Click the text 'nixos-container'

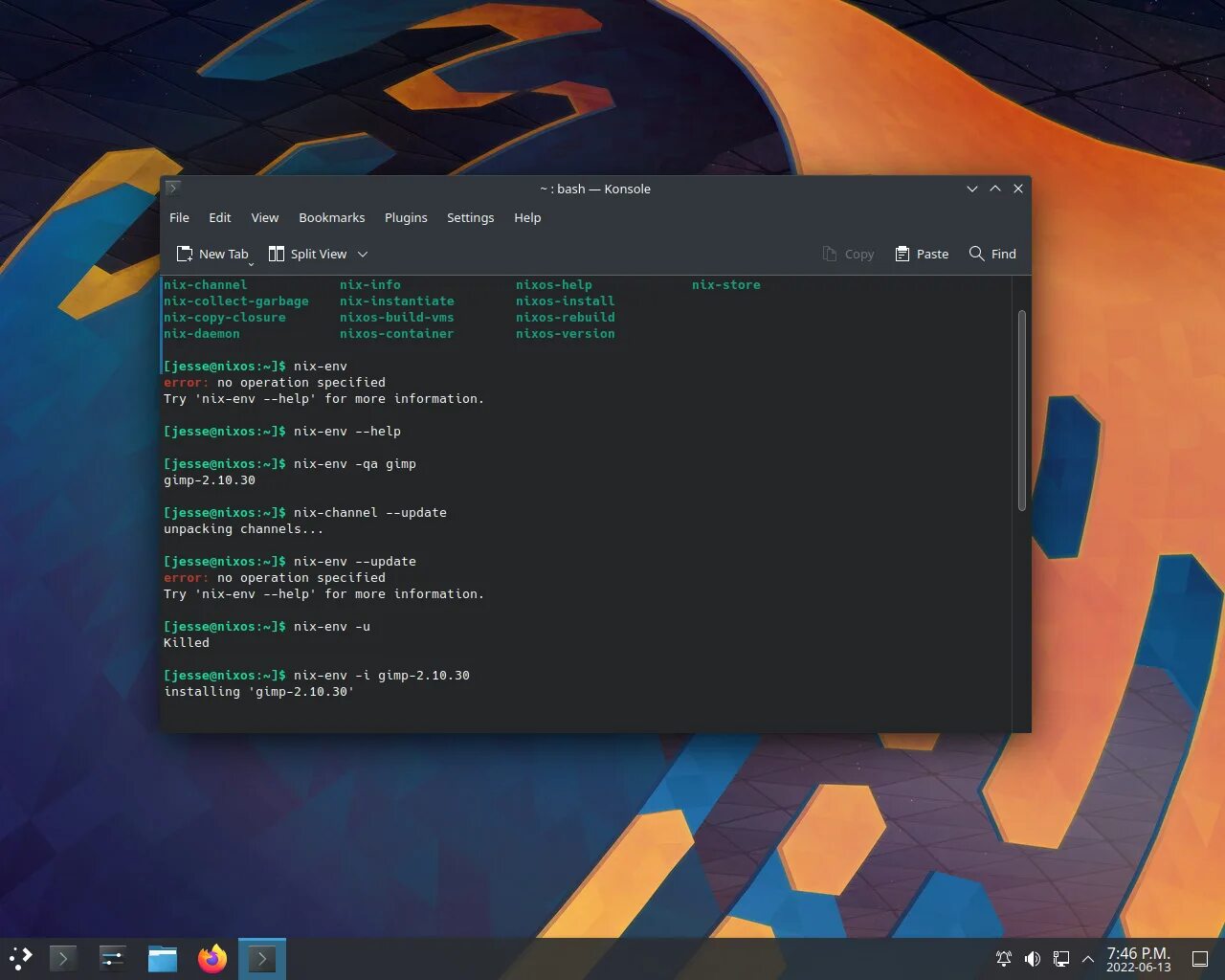397,333
